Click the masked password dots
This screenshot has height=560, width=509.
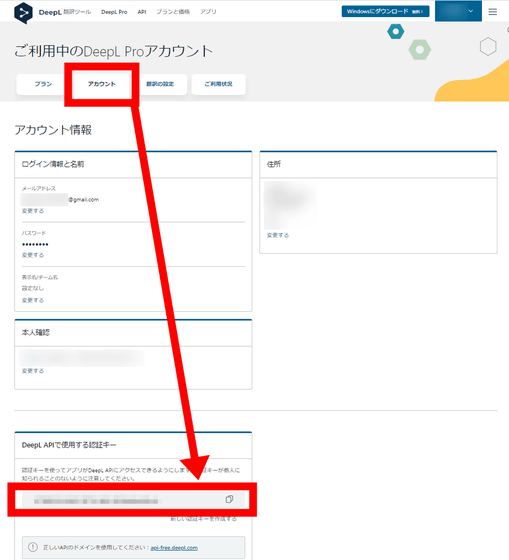pyautogui.click(x=35, y=245)
